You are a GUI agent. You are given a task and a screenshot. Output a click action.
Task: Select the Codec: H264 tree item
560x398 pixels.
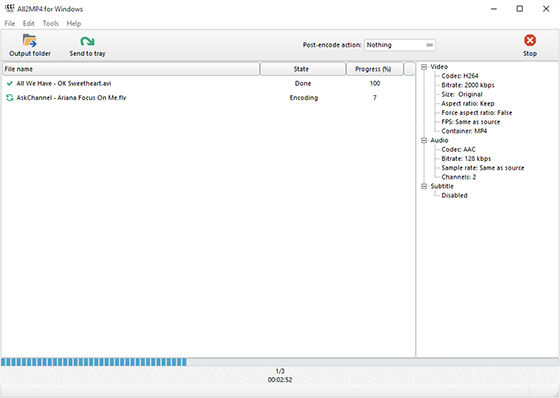point(460,76)
